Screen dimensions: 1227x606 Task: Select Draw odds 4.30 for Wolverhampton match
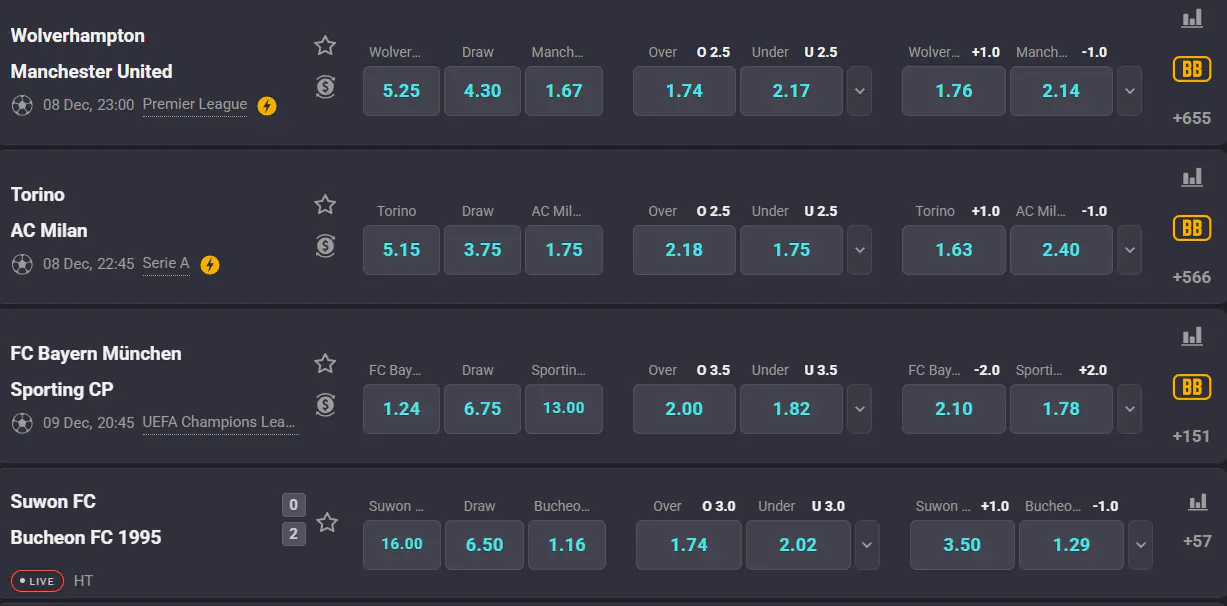click(482, 90)
